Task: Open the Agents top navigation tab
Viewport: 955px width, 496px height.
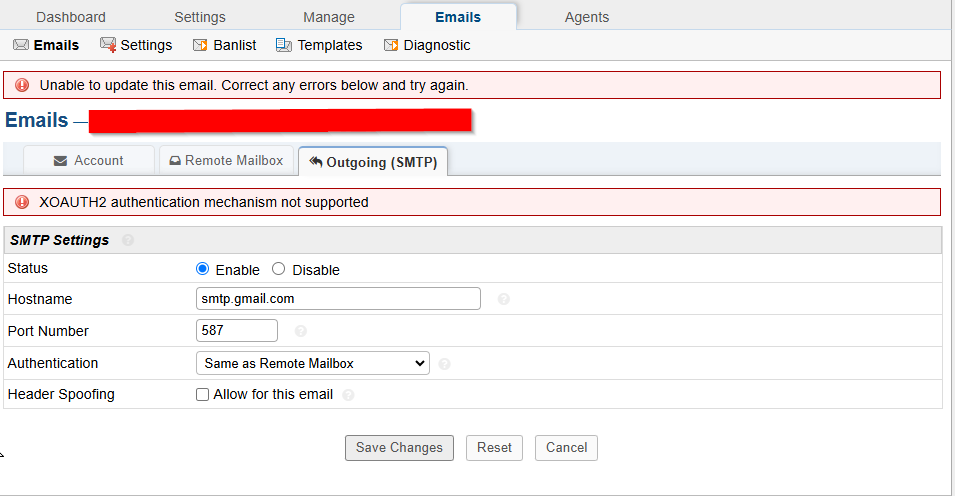Action: pos(587,17)
